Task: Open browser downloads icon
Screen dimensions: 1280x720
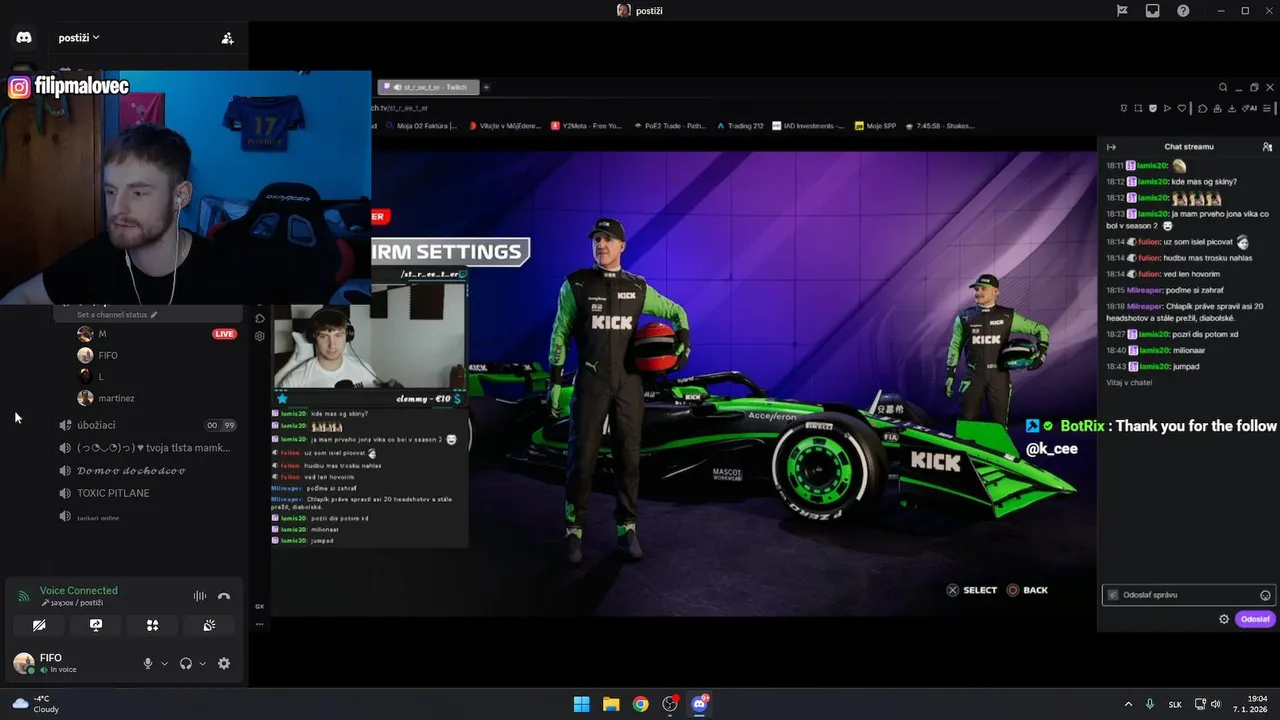Action: pyautogui.click(x=1232, y=108)
